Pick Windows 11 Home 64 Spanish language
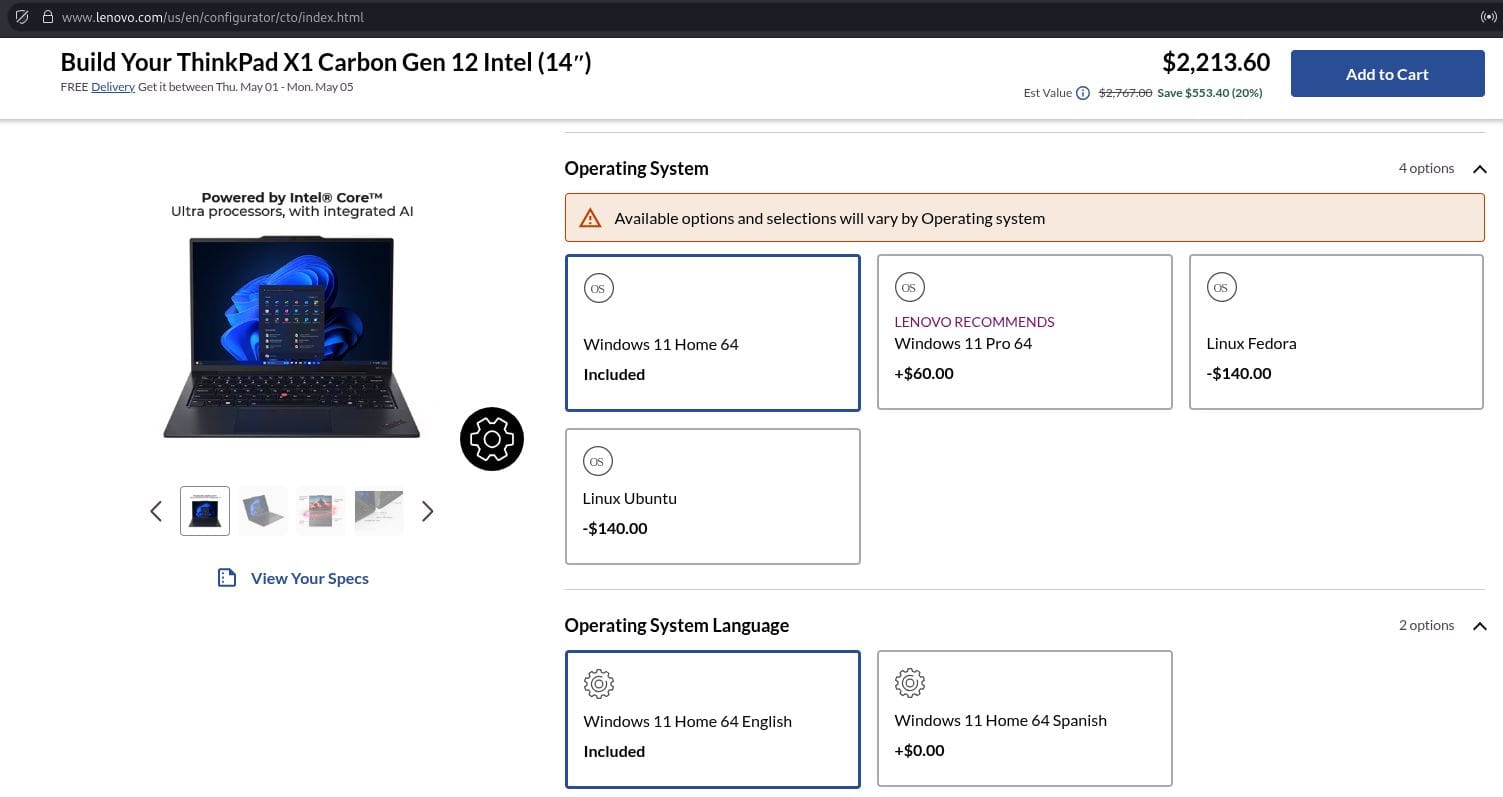Image resolution: width=1503 pixels, height=797 pixels. [1024, 718]
